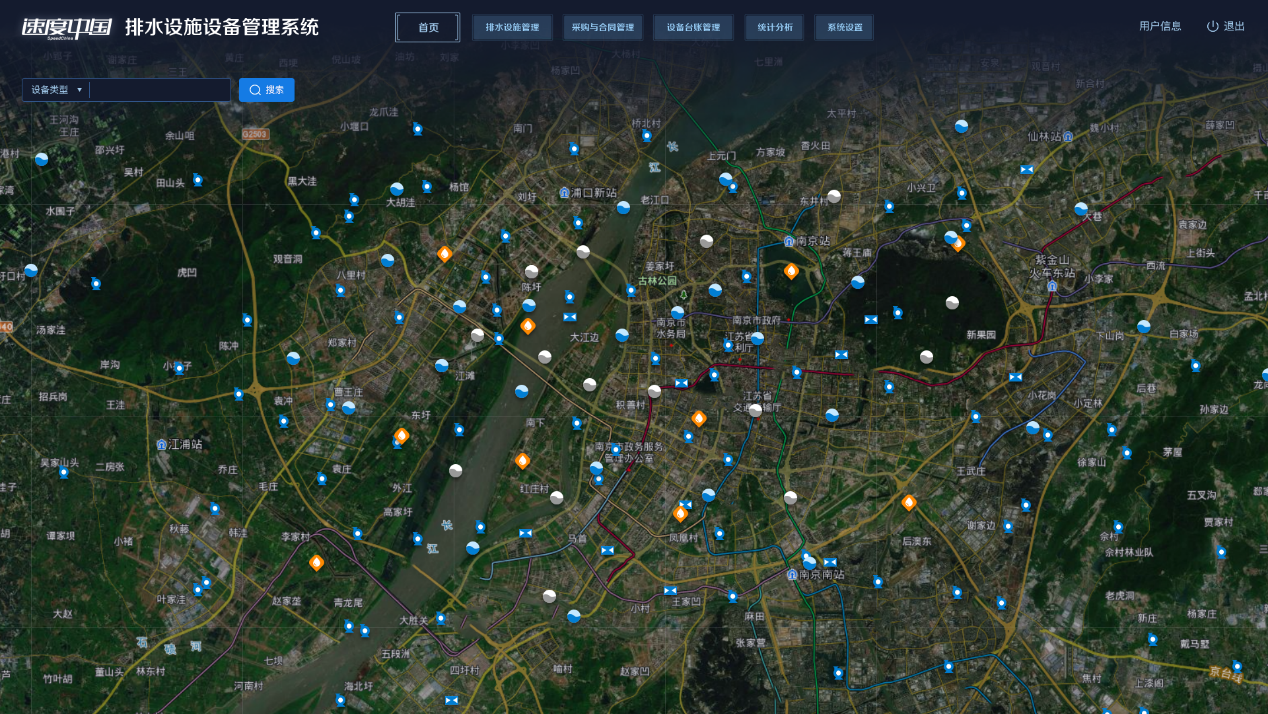Open the gray circle marker near 积善村

(654, 391)
